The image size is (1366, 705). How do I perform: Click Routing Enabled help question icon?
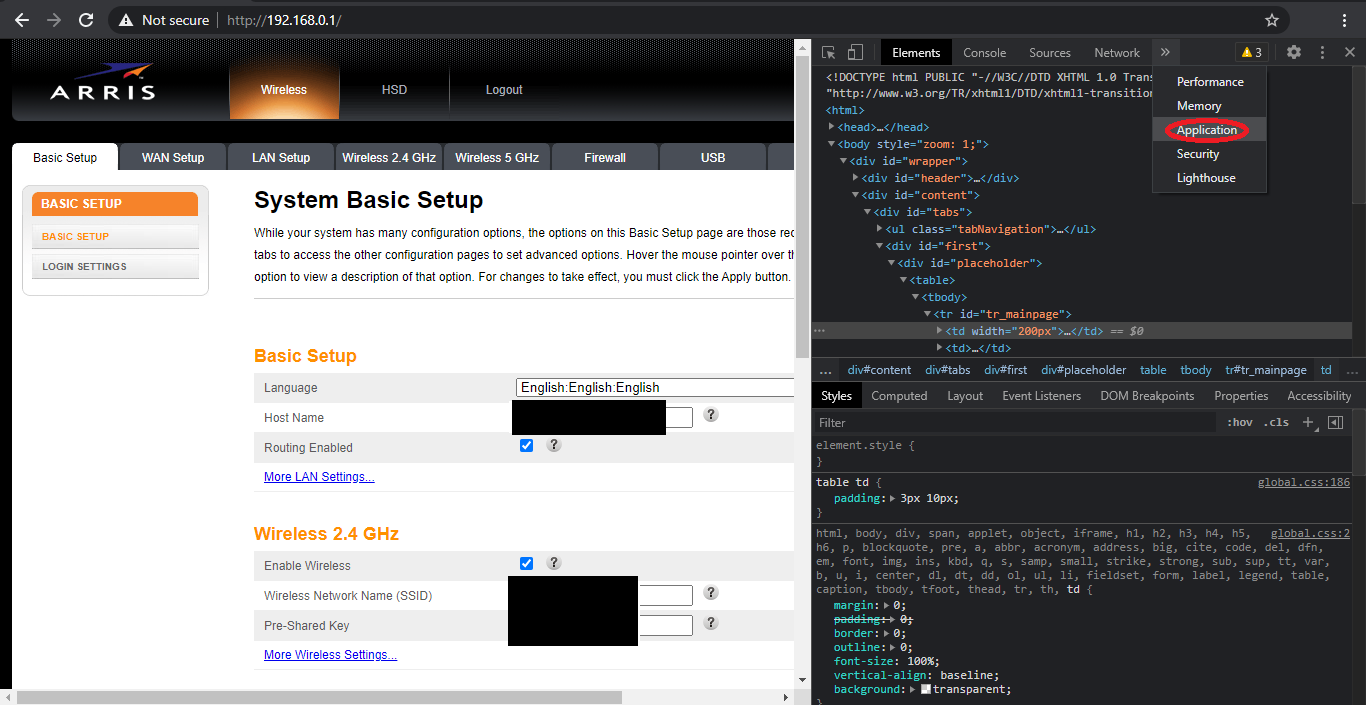[554, 446]
